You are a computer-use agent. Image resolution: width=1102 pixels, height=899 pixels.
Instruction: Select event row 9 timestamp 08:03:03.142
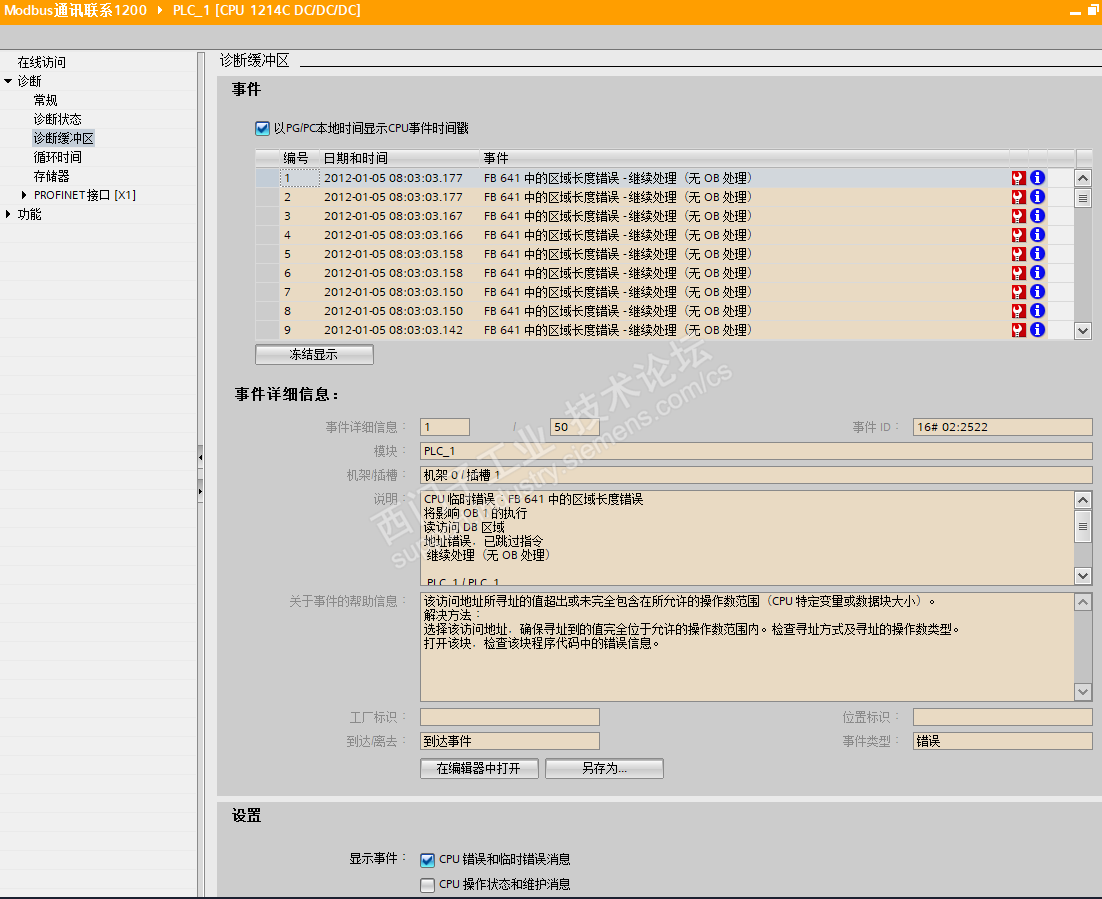point(394,330)
